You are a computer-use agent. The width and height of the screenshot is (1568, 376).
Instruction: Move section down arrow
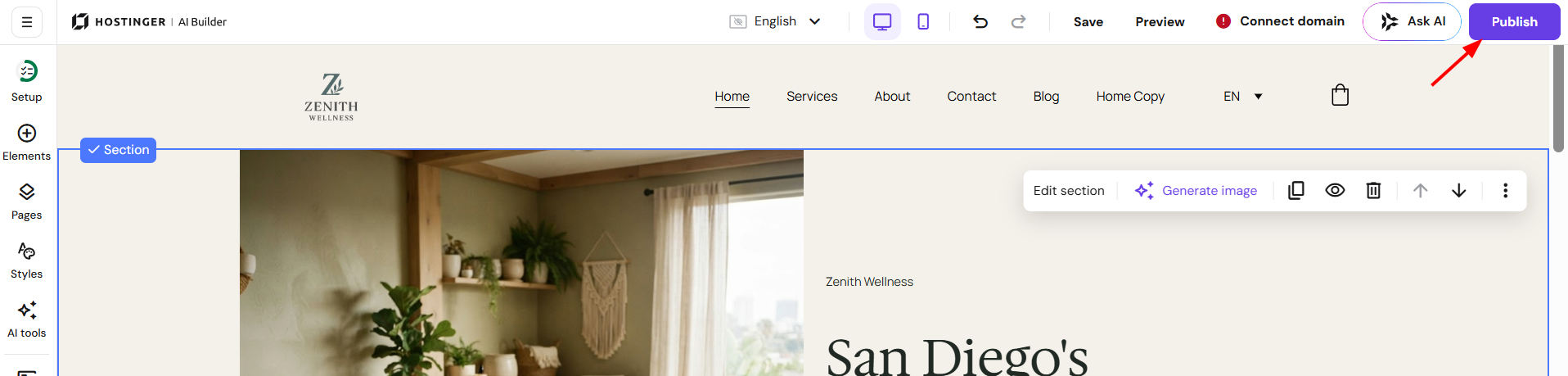[x=1458, y=191]
